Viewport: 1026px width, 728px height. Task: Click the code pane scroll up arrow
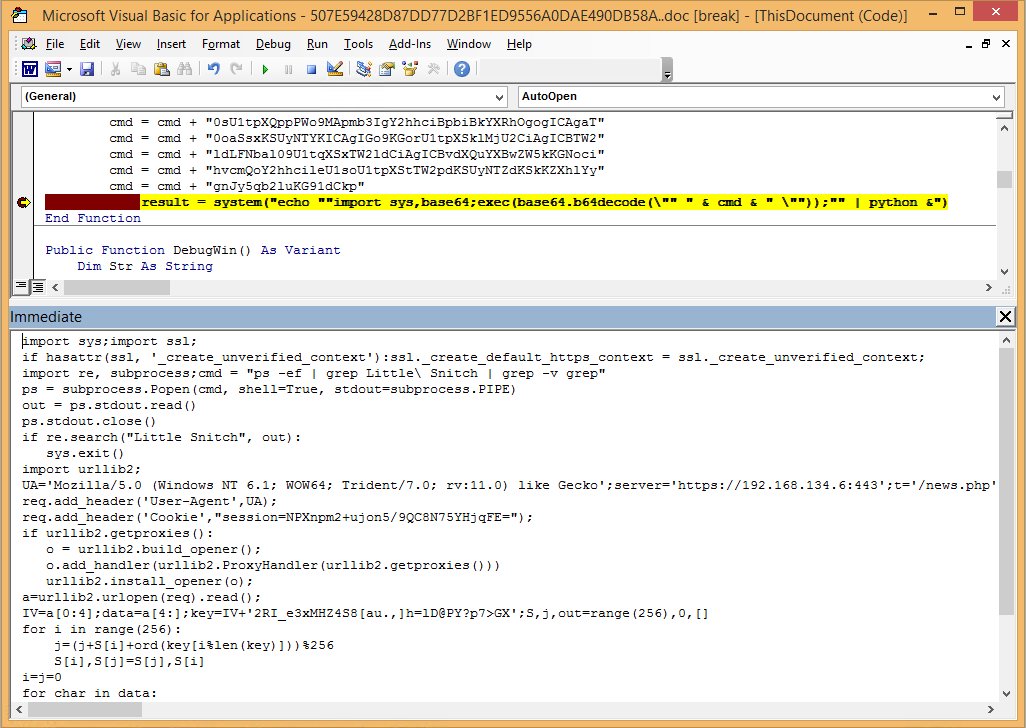point(1004,128)
